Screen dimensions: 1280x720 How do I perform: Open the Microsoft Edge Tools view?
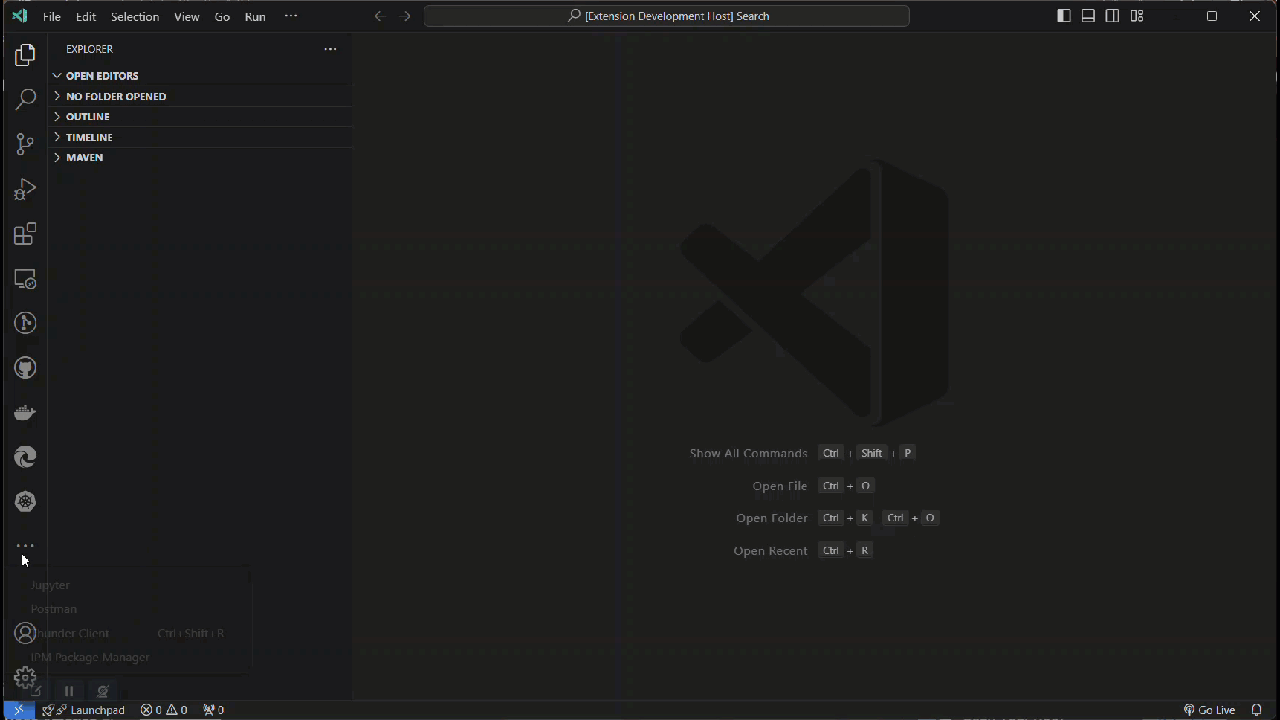[x=25, y=457]
